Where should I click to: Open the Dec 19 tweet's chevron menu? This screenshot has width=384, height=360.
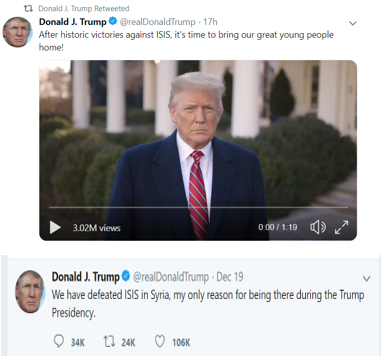click(366, 279)
